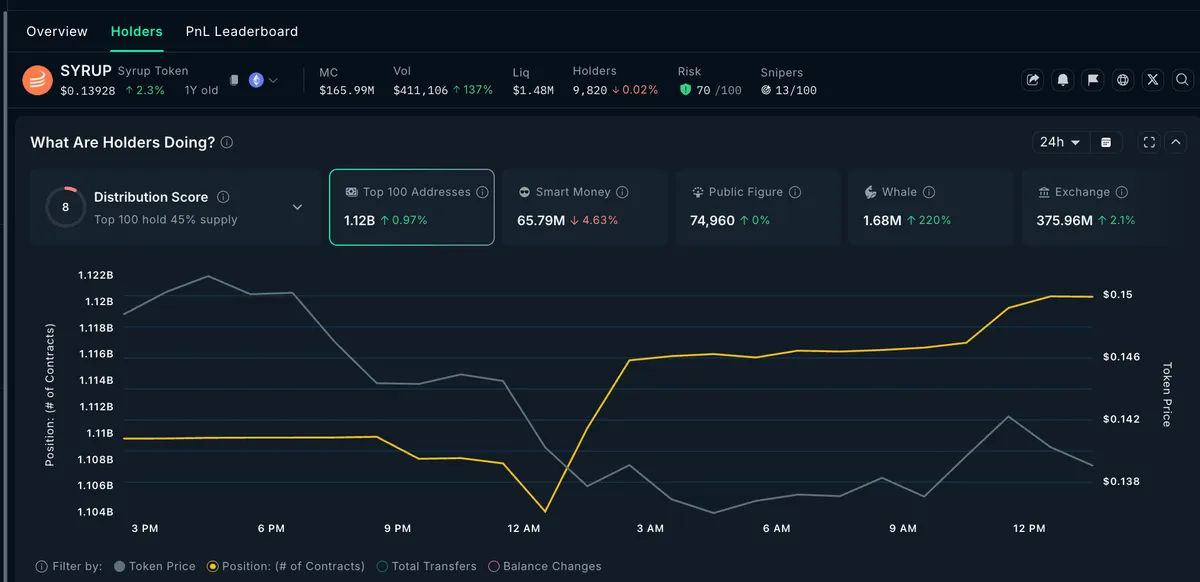Select the Smart Money card
Image resolution: width=1200 pixels, height=582 pixels.
(x=583, y=207)
